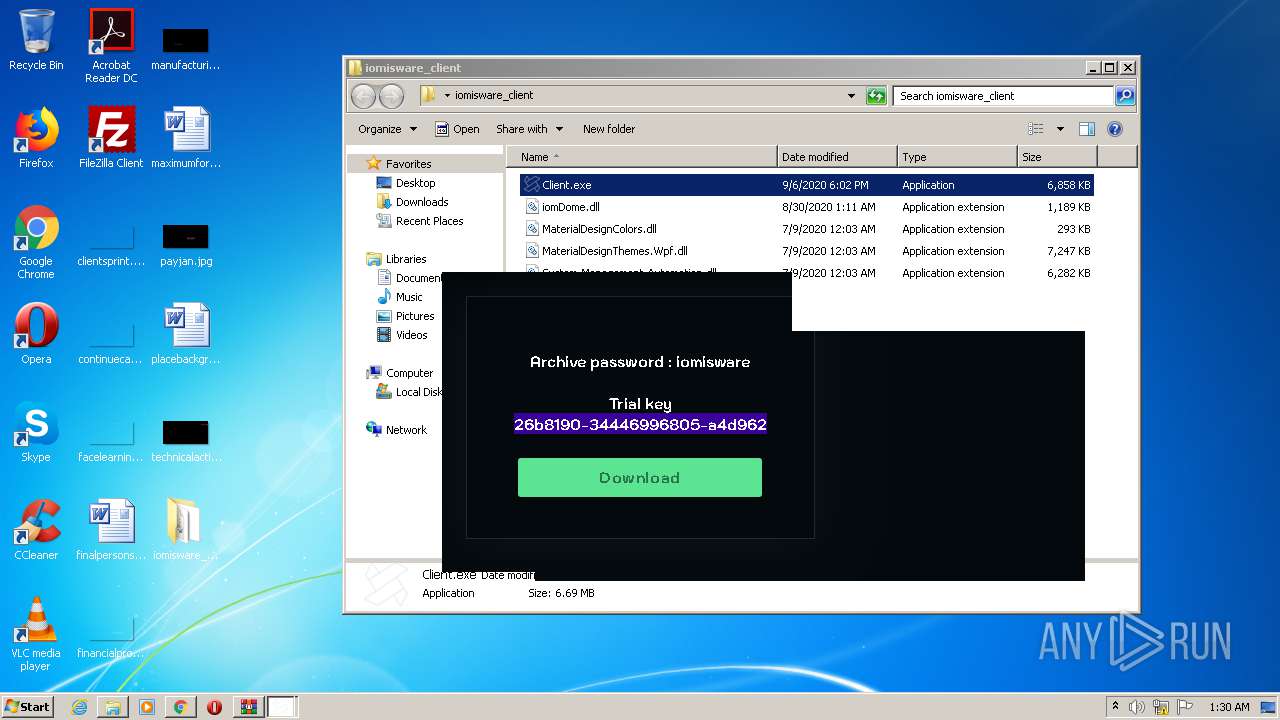Click the Search iomisware_client field
The image size is (1280, 720).
coord(1003,96)
